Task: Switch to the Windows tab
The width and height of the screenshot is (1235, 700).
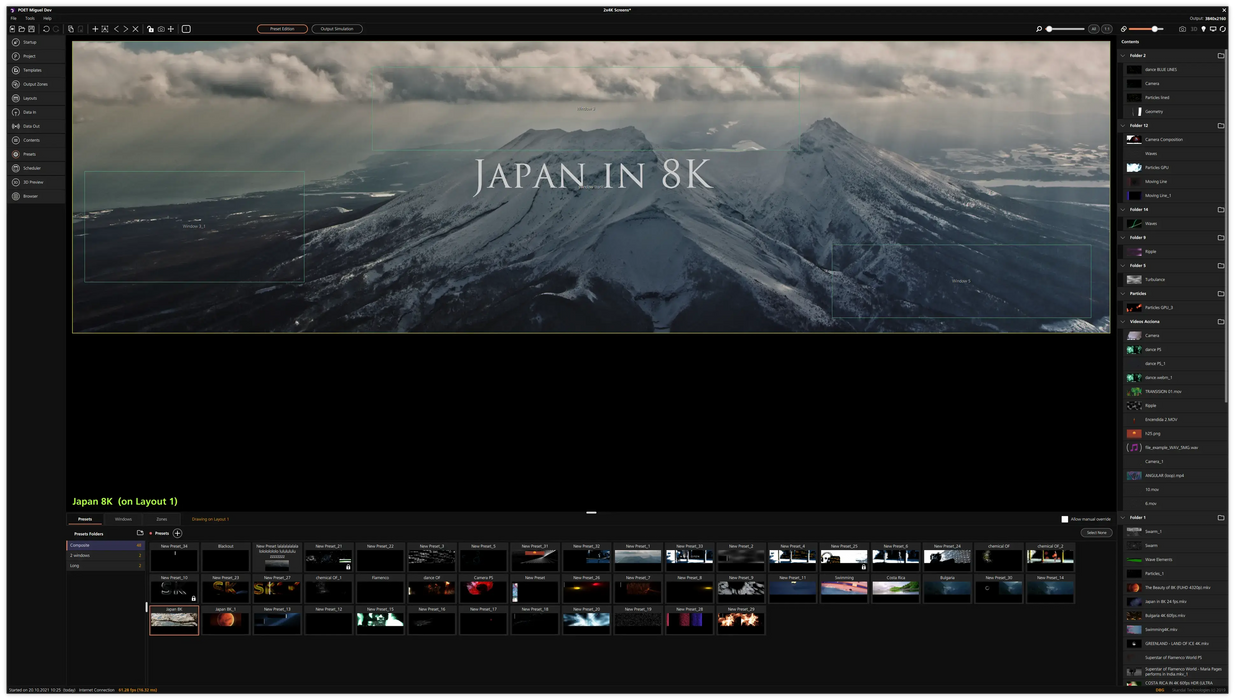Action: pos(123,519)
